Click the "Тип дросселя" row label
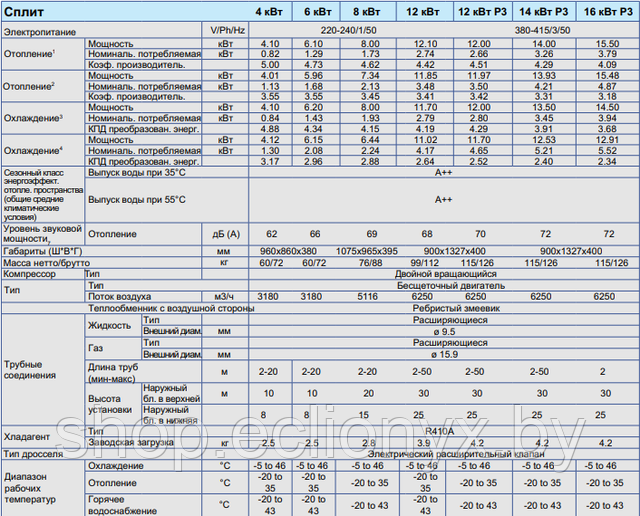Screen dimensions: 640x516 point(33,454)
